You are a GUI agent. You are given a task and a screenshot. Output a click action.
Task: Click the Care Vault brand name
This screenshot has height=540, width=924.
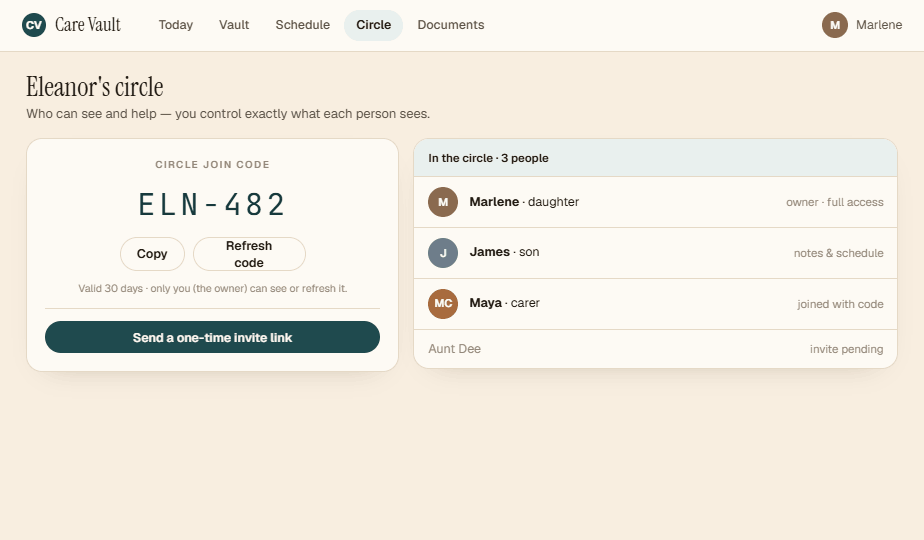(88, 25)
